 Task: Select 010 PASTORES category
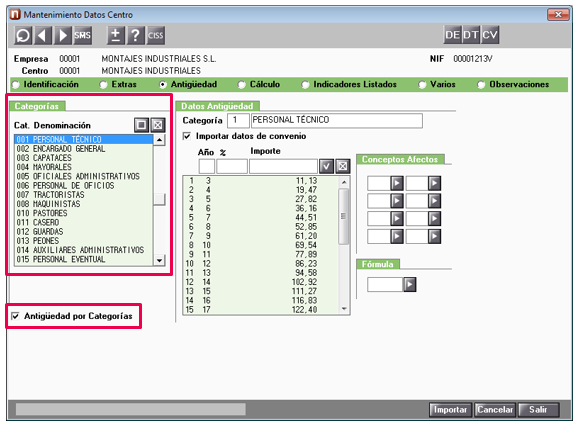pos(83,213)
